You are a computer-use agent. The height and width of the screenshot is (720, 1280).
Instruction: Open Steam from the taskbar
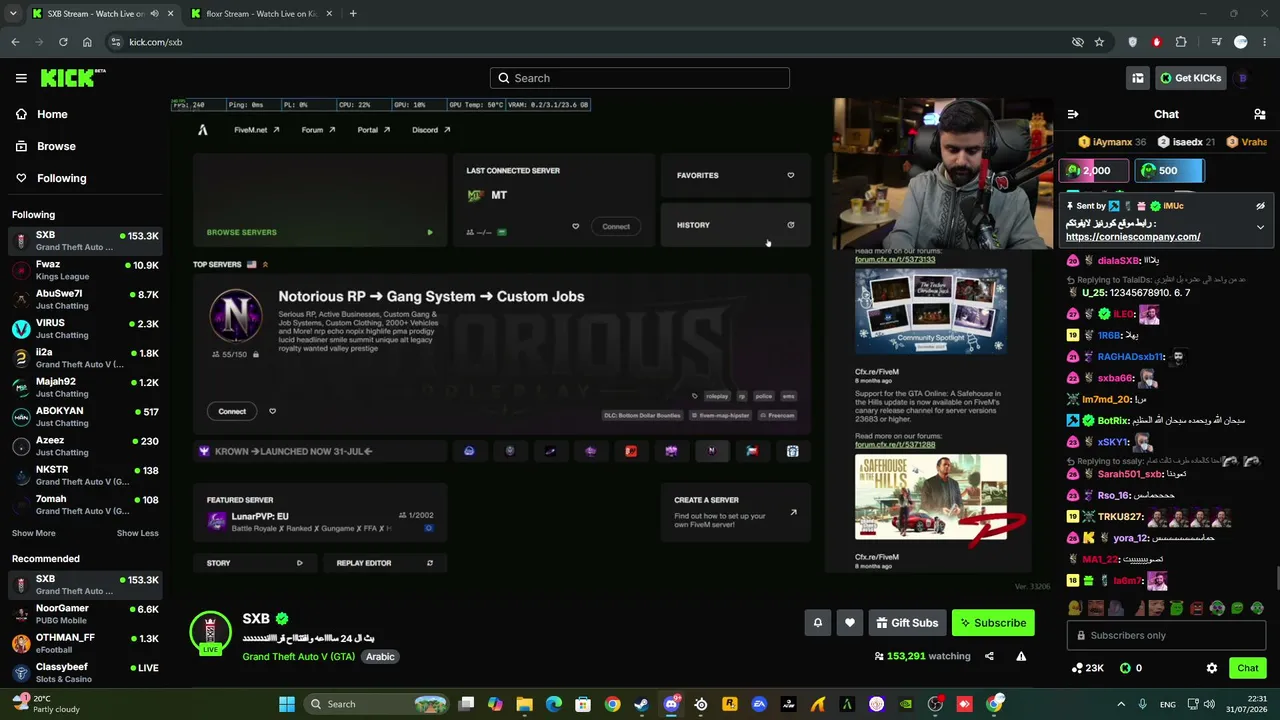pyautogui.click(x=641, y=704)
